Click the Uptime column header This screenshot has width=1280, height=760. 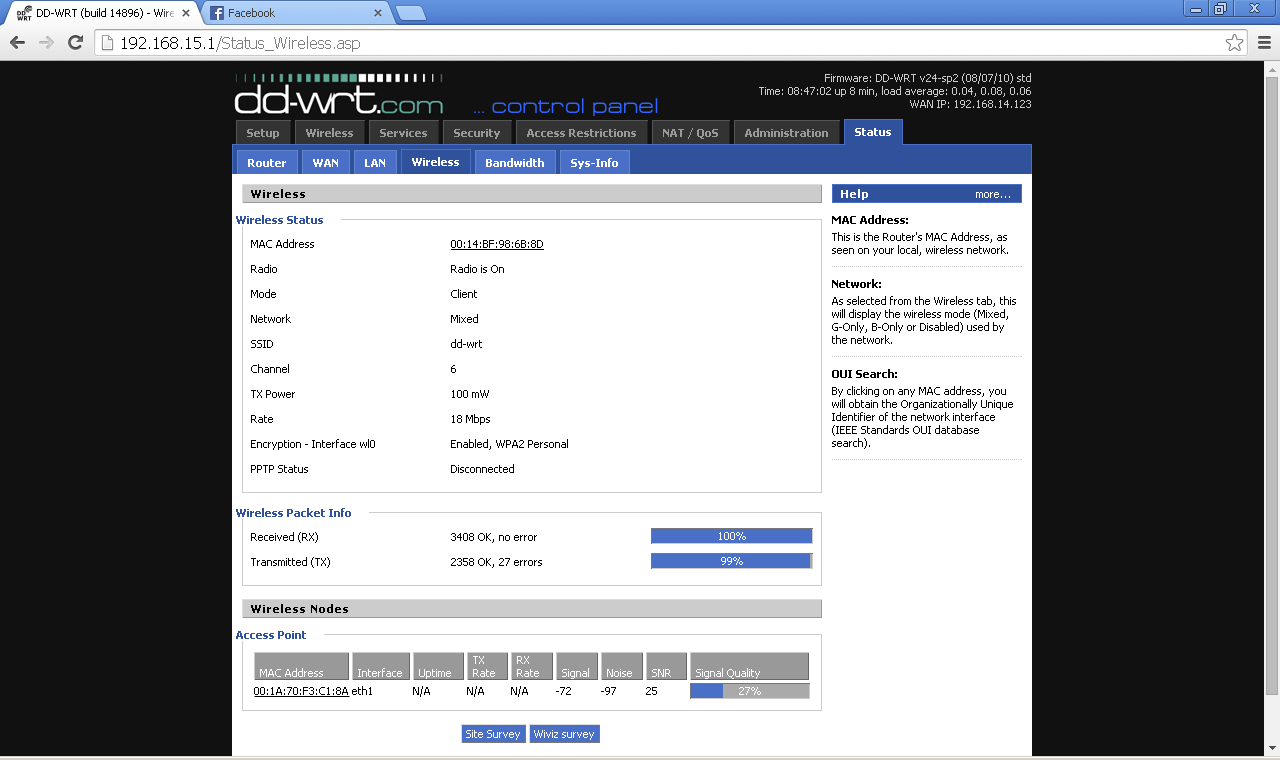pyautogui.click(x=439, y=666)
